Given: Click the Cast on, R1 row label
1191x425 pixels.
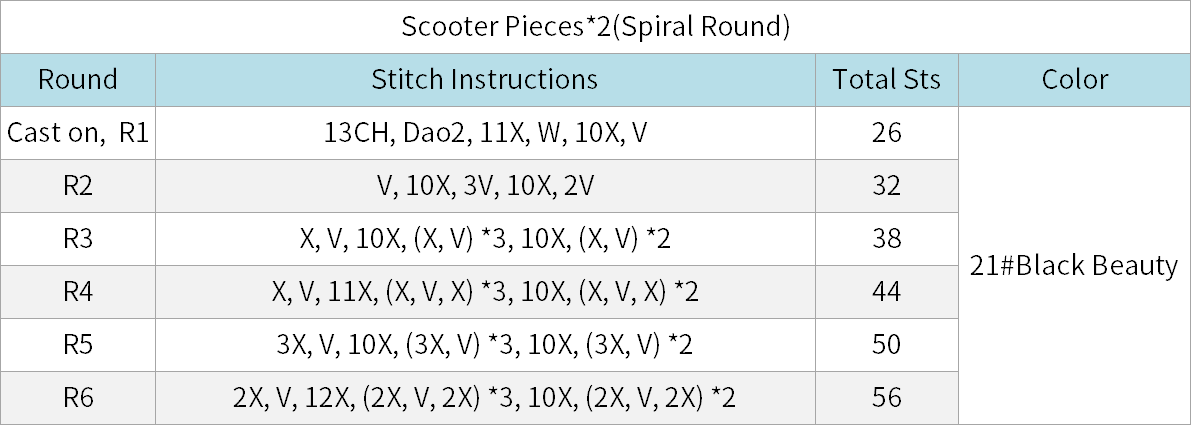Looking at the screenshot, I should click(78, 133).
